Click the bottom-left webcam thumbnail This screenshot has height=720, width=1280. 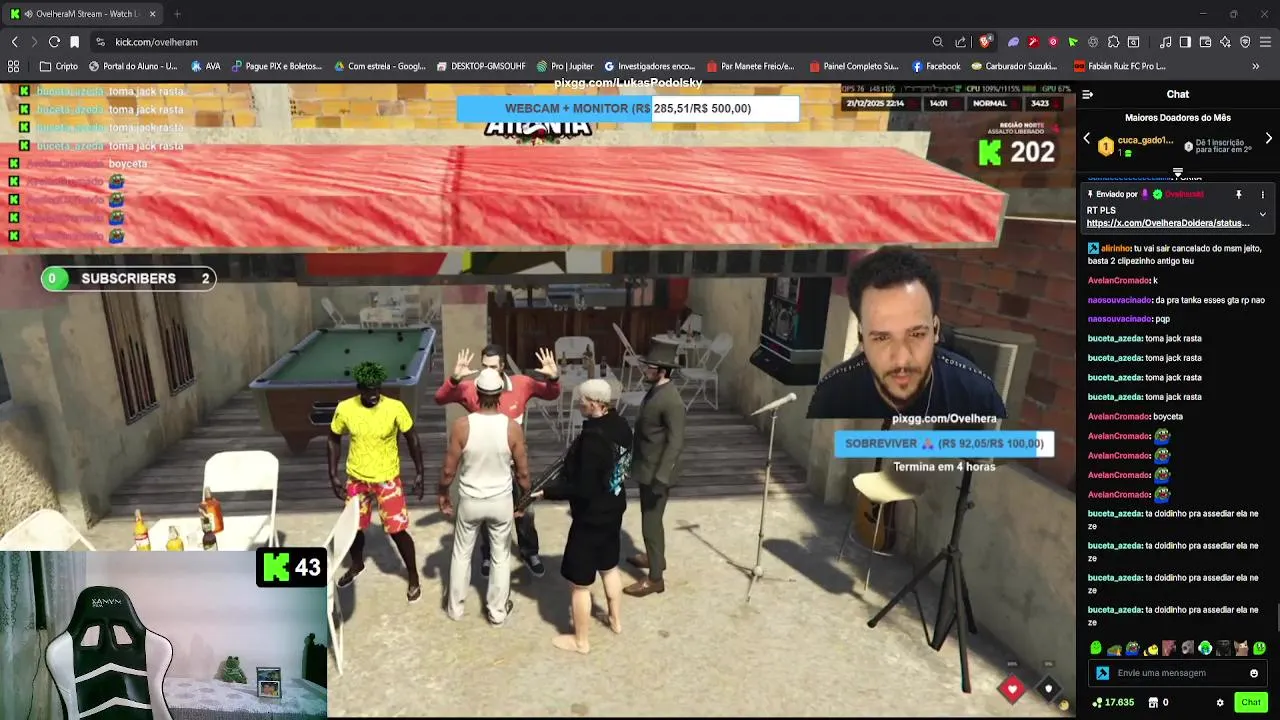point(163,634)
